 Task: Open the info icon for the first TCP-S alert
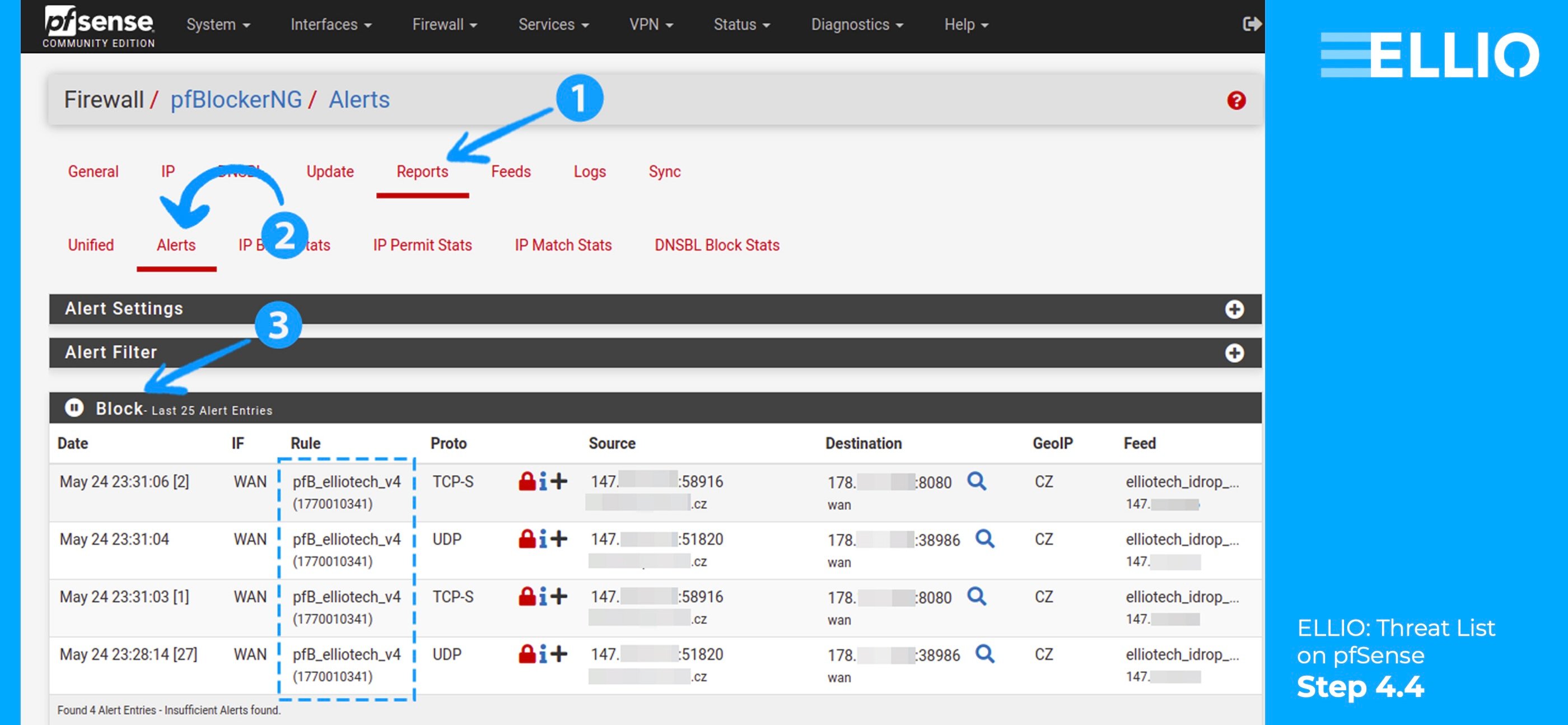point(544,481)
